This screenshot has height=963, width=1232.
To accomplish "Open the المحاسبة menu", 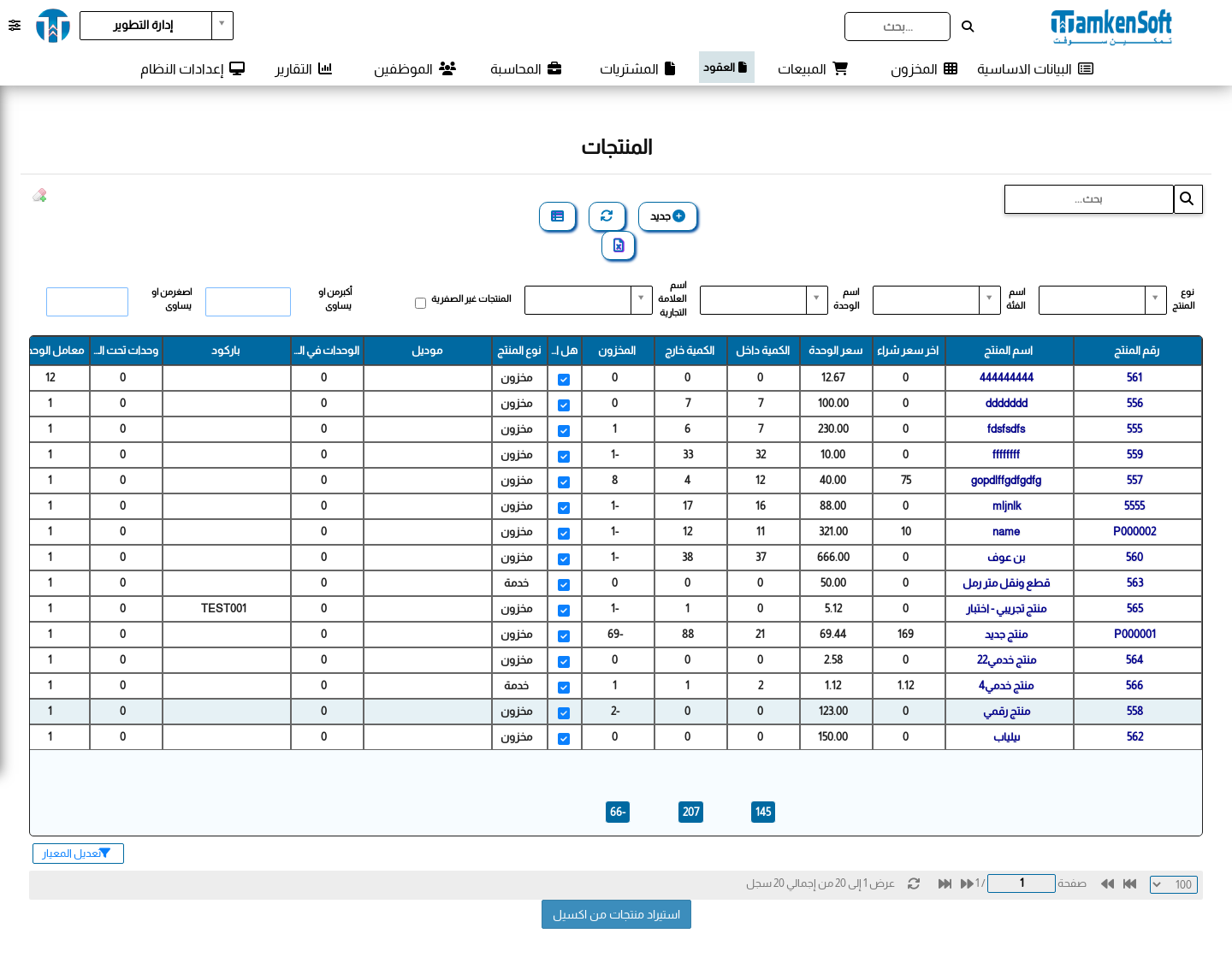I will pos(525,68).
